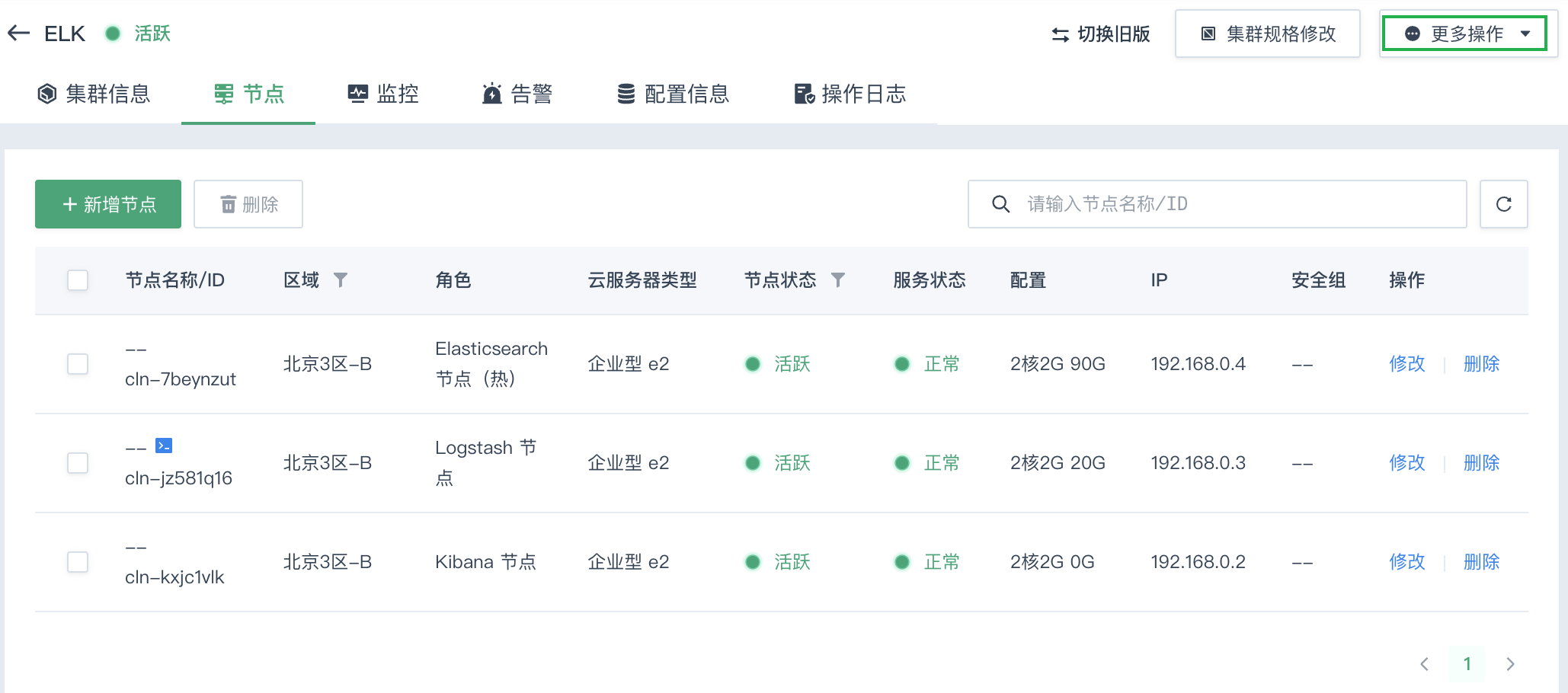Open the node status filter icon
Viewport: 1568px width, 693px height.
(837, 280)
